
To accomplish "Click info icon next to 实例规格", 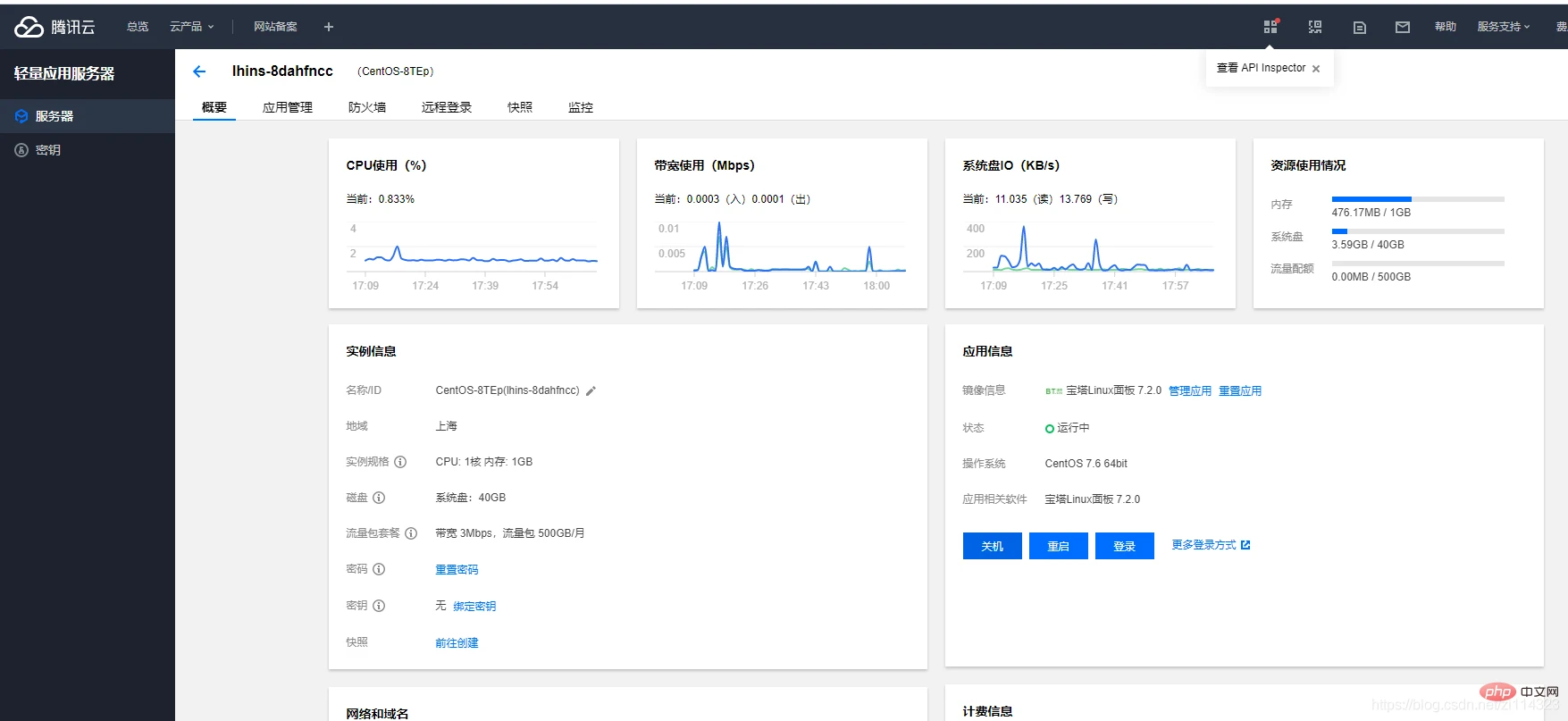I will coord(400,462).
